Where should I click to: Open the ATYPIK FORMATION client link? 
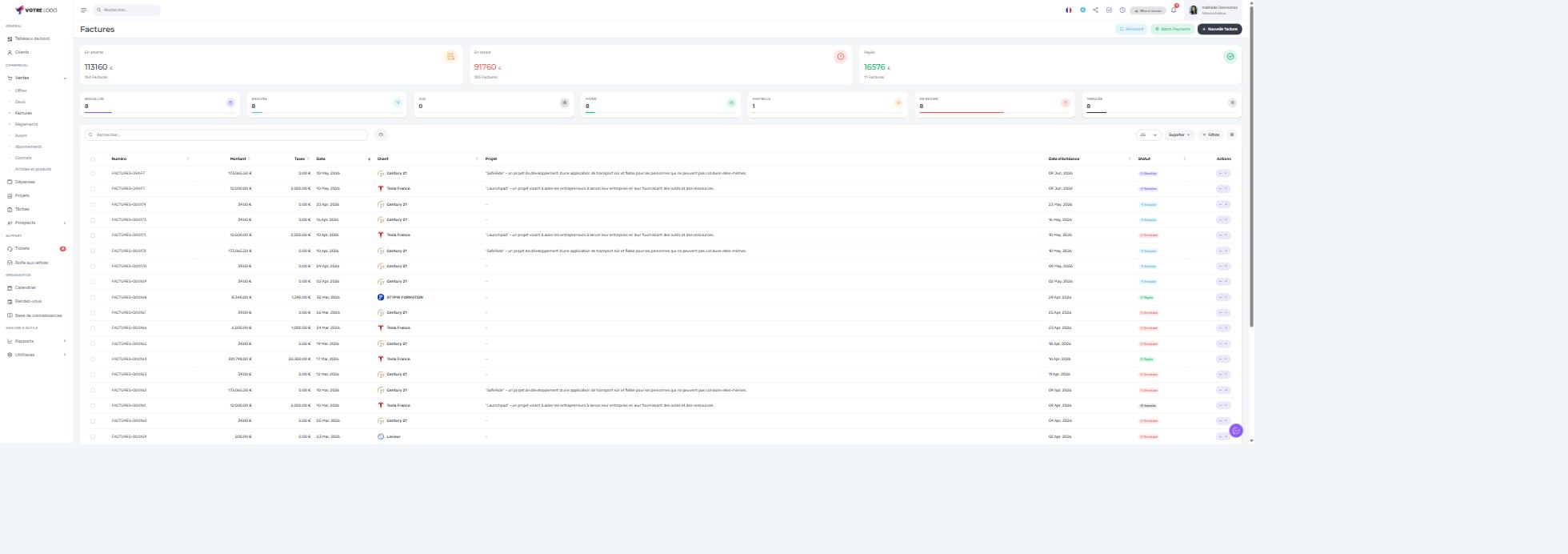(x=405, y=298)
